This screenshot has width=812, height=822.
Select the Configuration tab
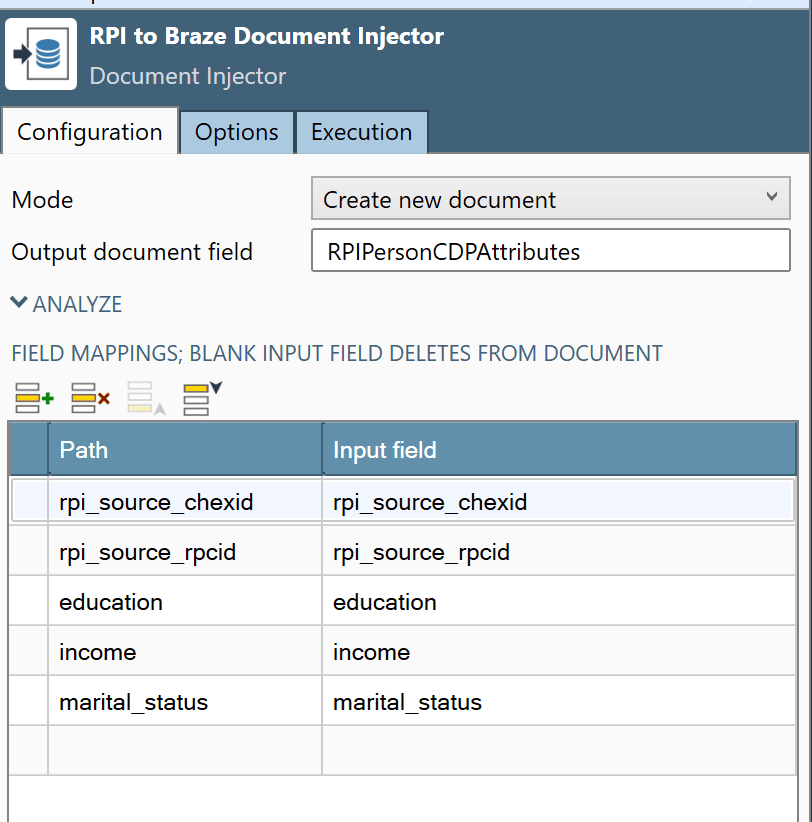(x=90, y=132)
